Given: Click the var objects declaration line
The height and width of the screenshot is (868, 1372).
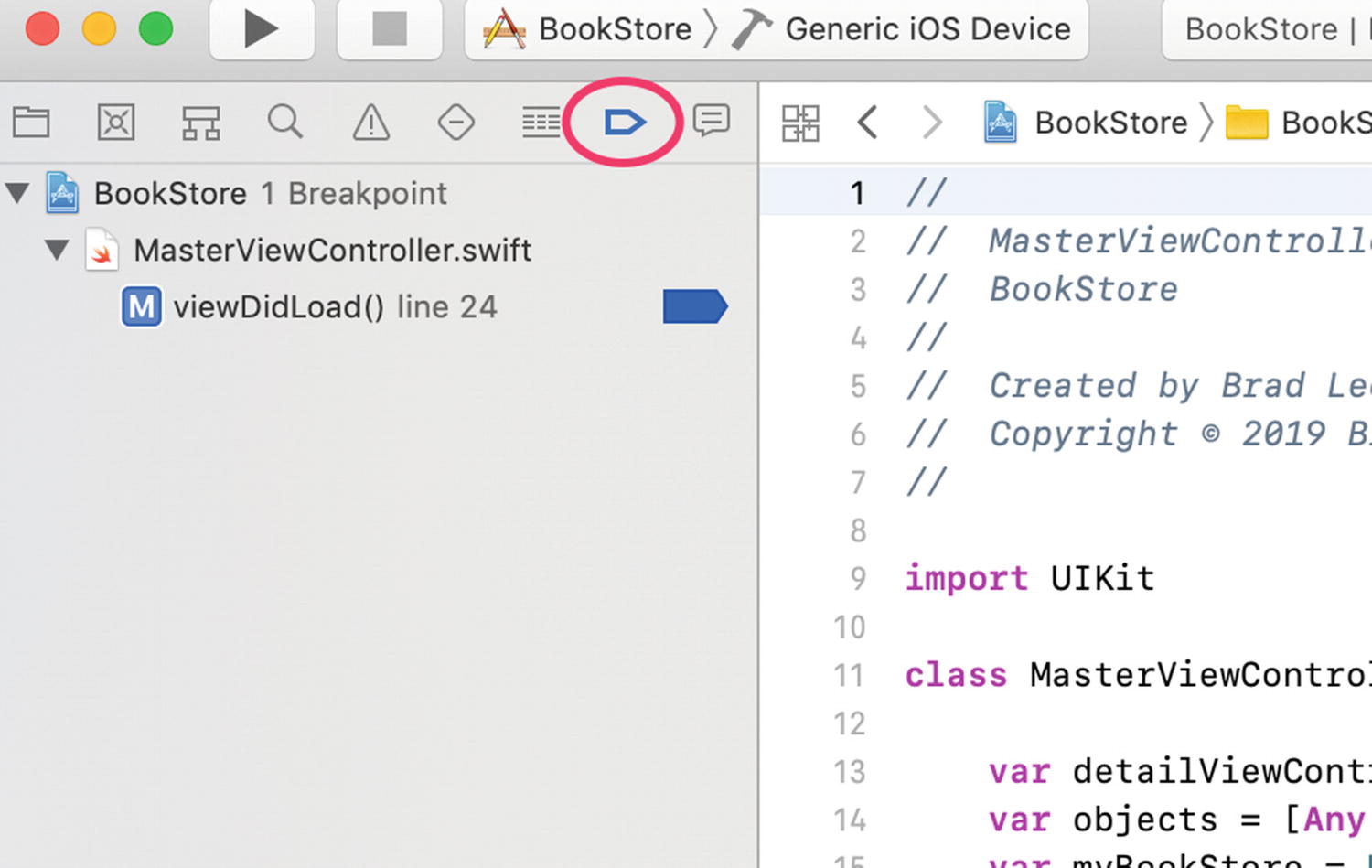Looking at the screenshot, I should point(1180,820).
